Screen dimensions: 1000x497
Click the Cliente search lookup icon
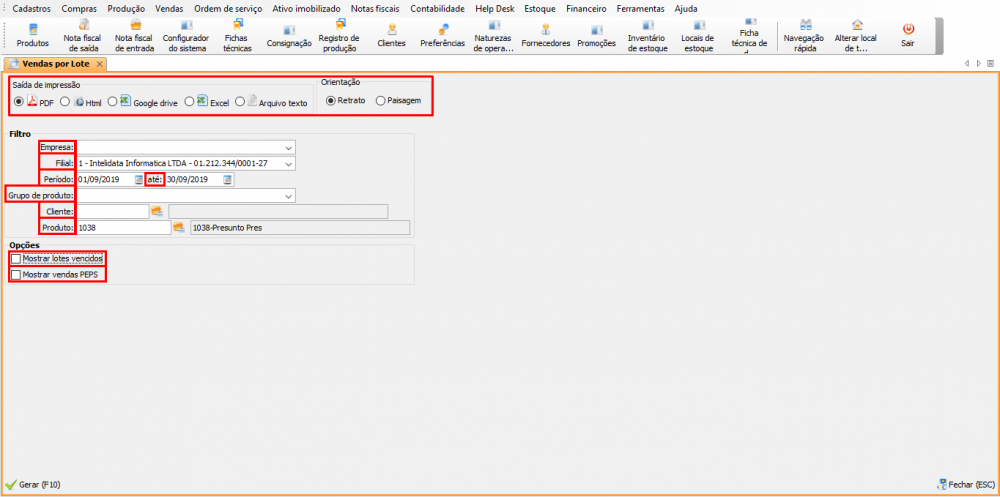pos(157,211)
